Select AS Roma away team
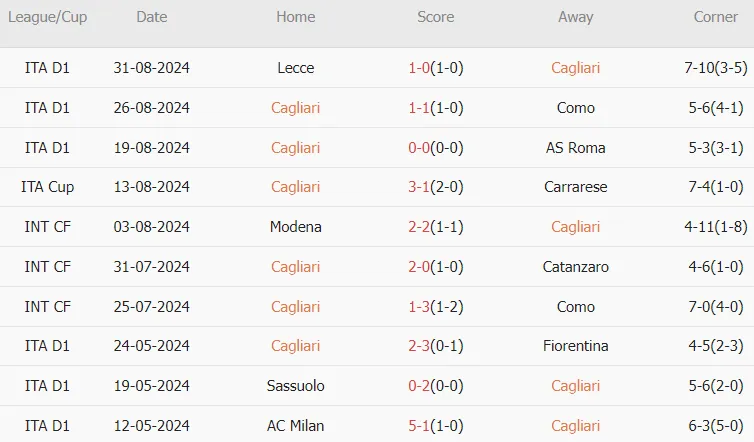754x442 pixels. click(x=575, y=148)
